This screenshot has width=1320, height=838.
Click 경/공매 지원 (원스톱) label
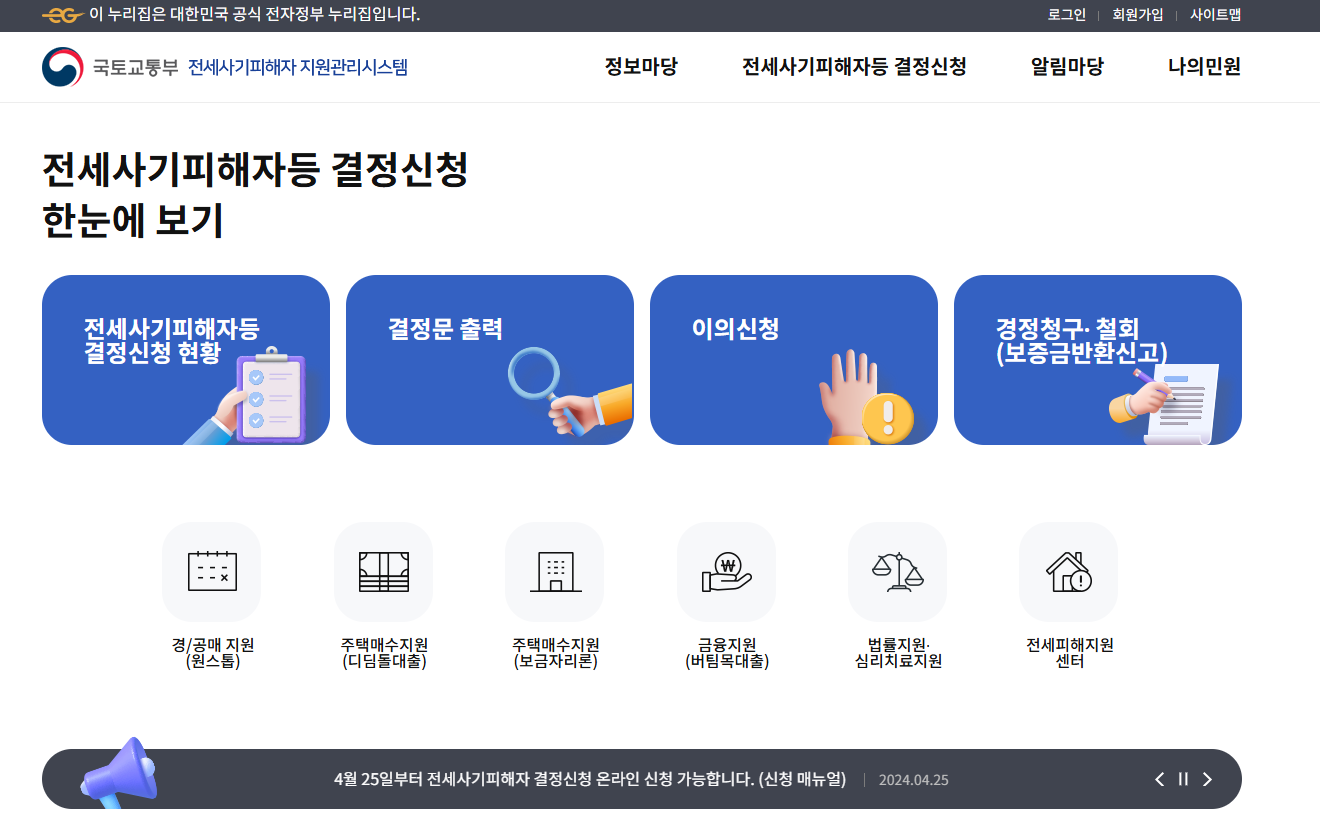point(212,653)
